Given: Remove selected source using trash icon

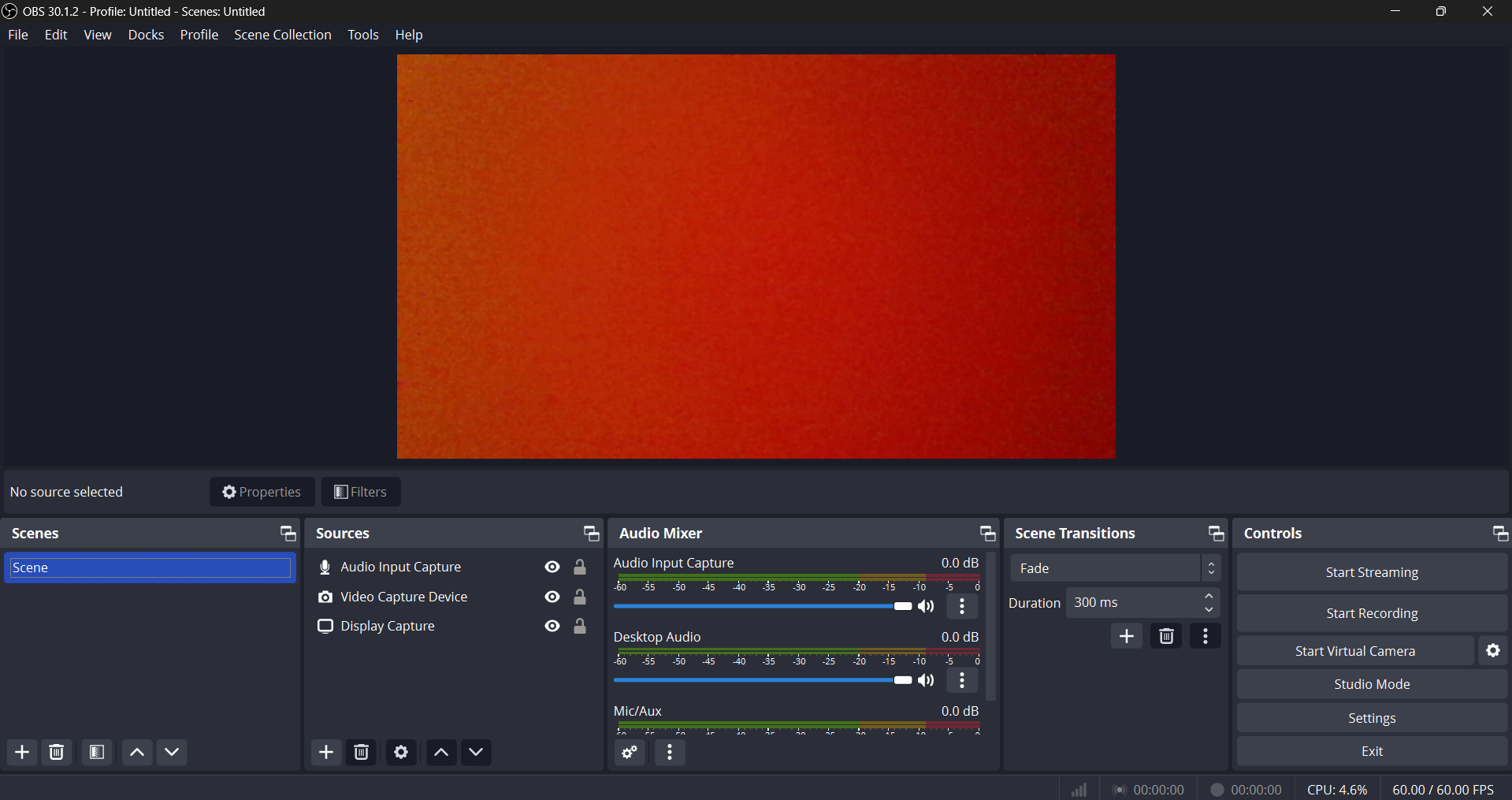Looking at the screenshot, I should (362, 753).
